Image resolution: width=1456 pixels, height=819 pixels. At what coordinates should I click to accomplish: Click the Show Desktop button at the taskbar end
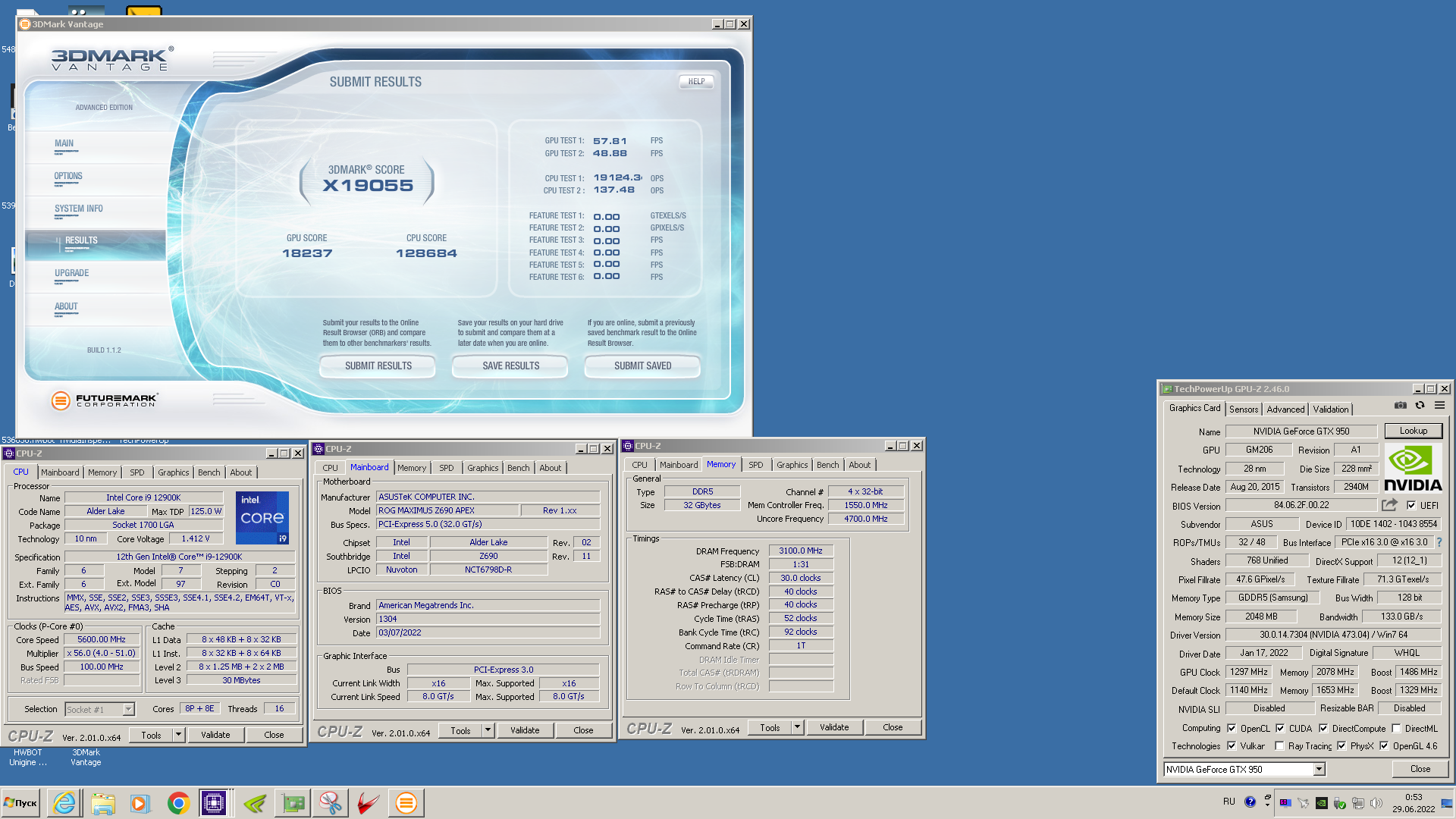tap(1448, 803)
